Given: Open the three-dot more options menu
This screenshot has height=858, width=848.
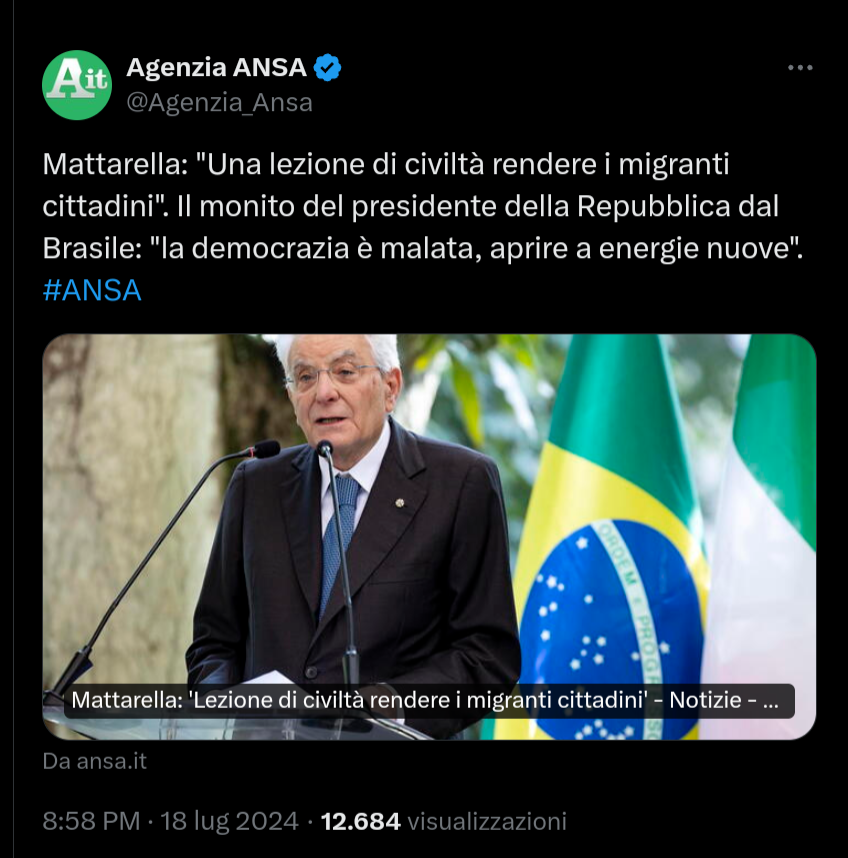Looking at the screenshot, I should [x=800, y=68].
